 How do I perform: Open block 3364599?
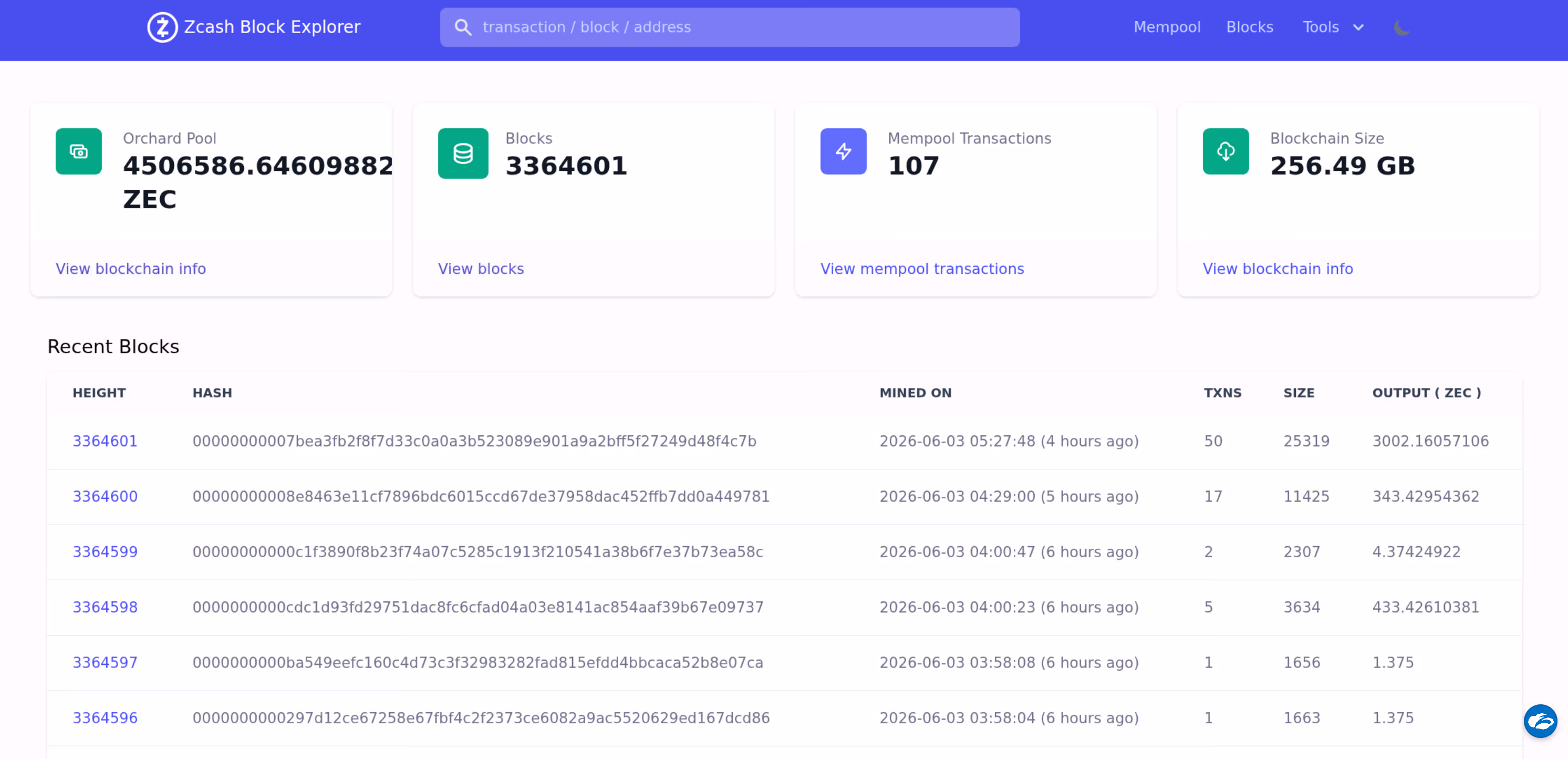105,552
